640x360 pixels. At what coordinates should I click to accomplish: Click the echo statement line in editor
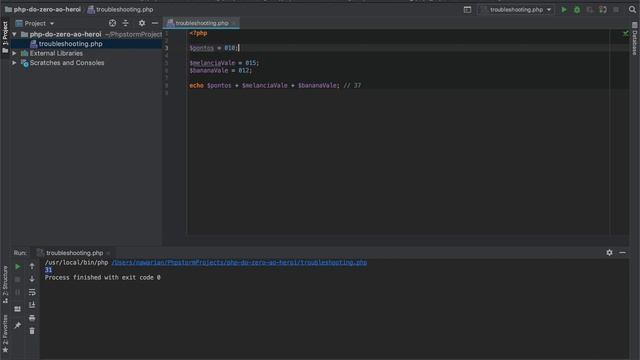(275, 86)
